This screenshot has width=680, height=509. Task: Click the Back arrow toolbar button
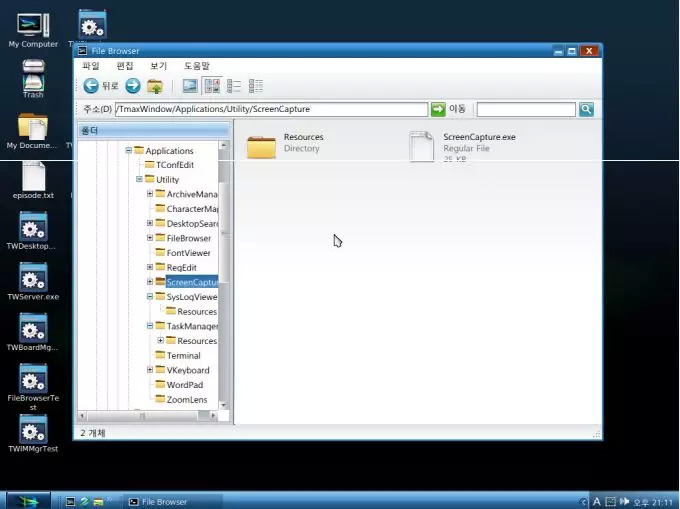coord(91,86)
